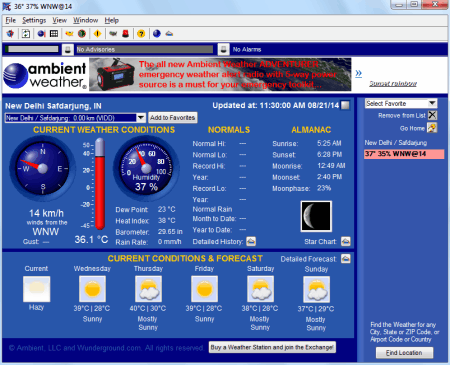The image size is (450, 365).
Task: Expand the New Delhi / Safdarjung station dropdown
Action: pyautogui.click(x=141, y=118)
